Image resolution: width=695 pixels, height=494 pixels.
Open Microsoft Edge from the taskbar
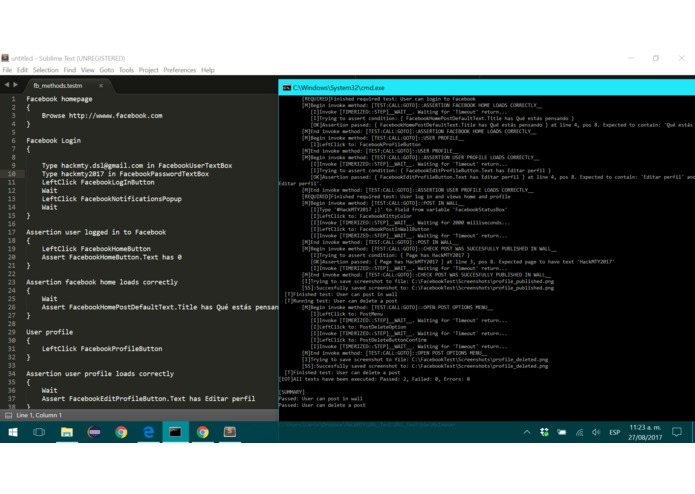[x=148, y=432]
